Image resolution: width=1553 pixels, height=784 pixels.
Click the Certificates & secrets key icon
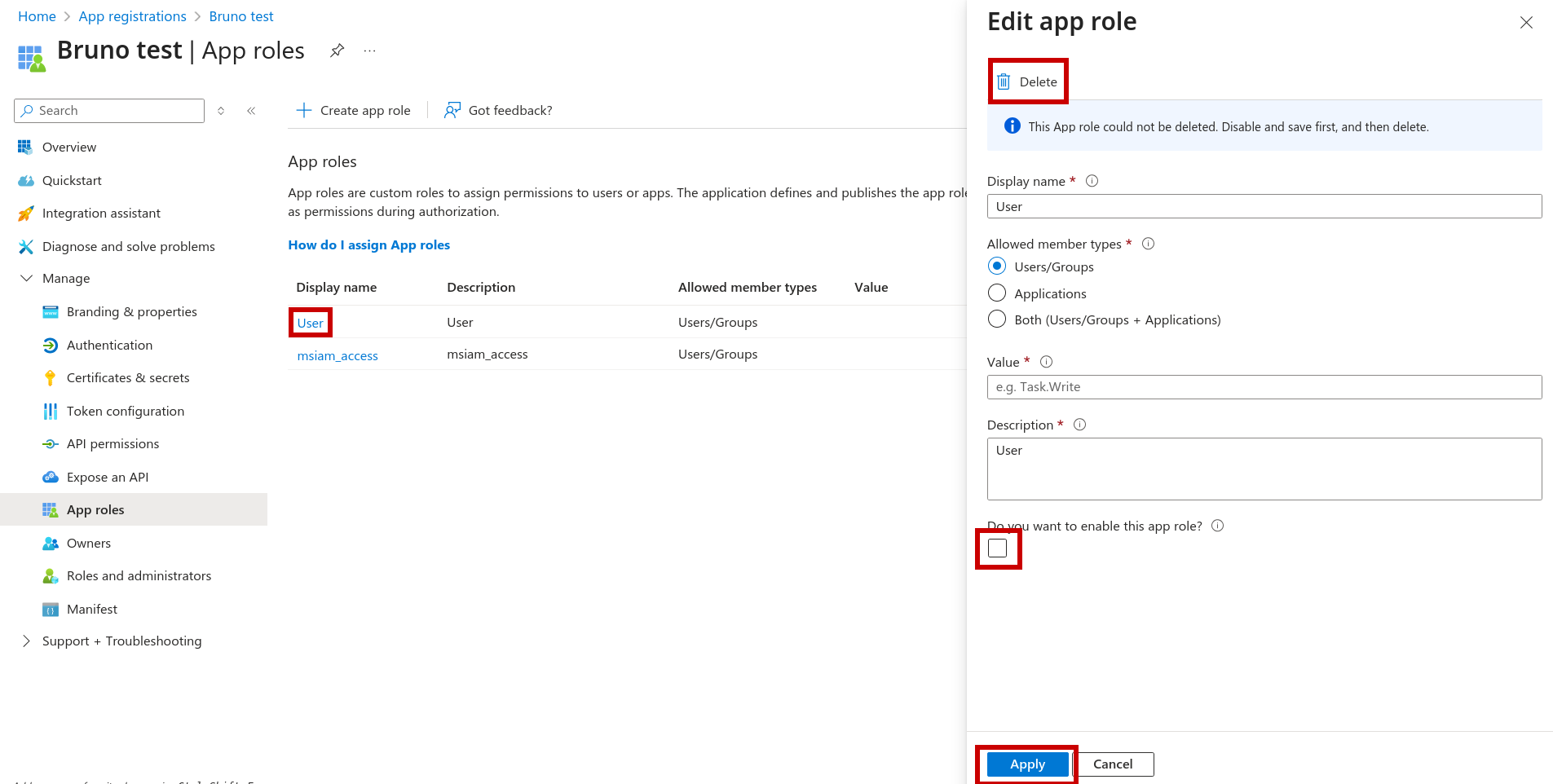[50, 378]
